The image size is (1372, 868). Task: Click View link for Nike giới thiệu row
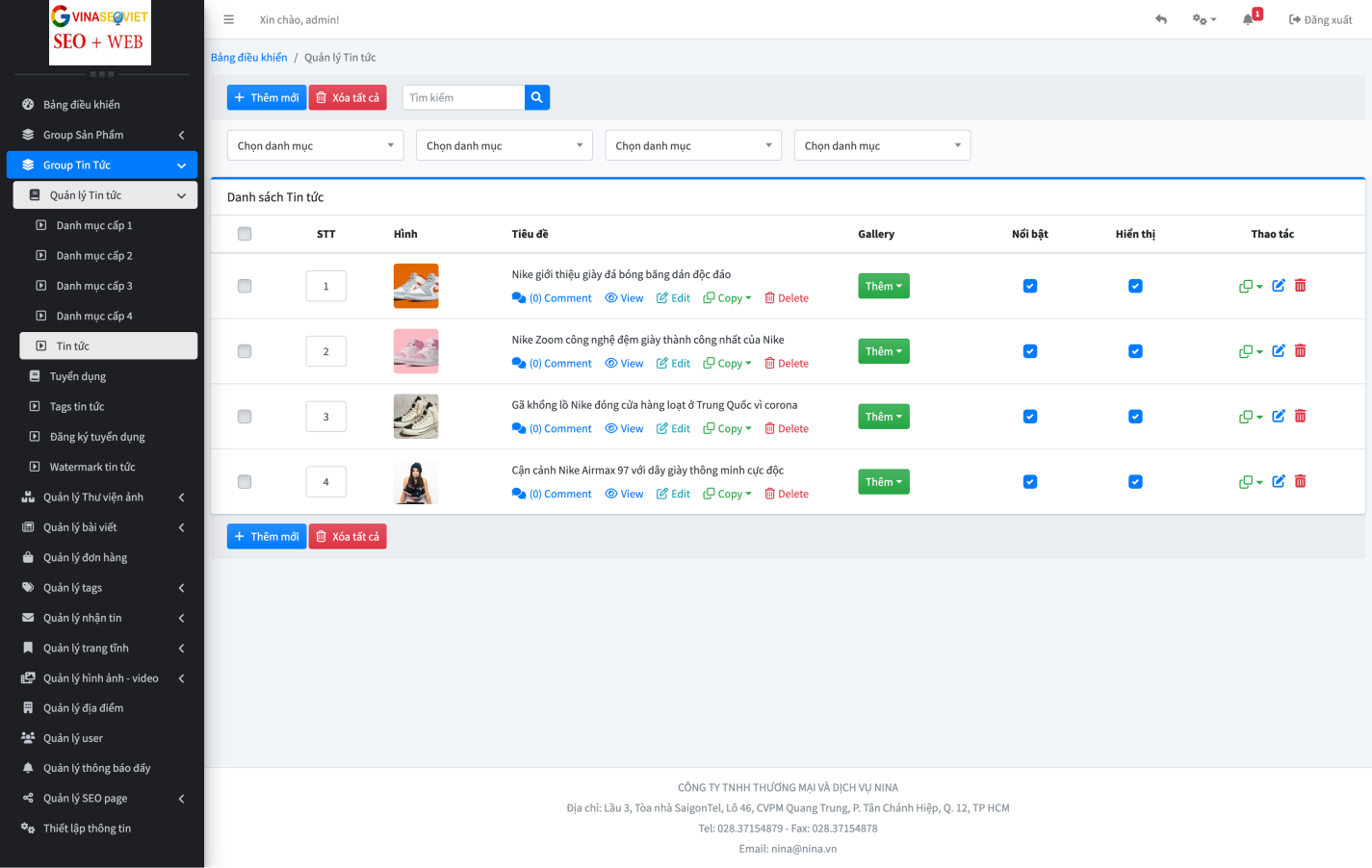pyautogui.click(x=624, y=298)
